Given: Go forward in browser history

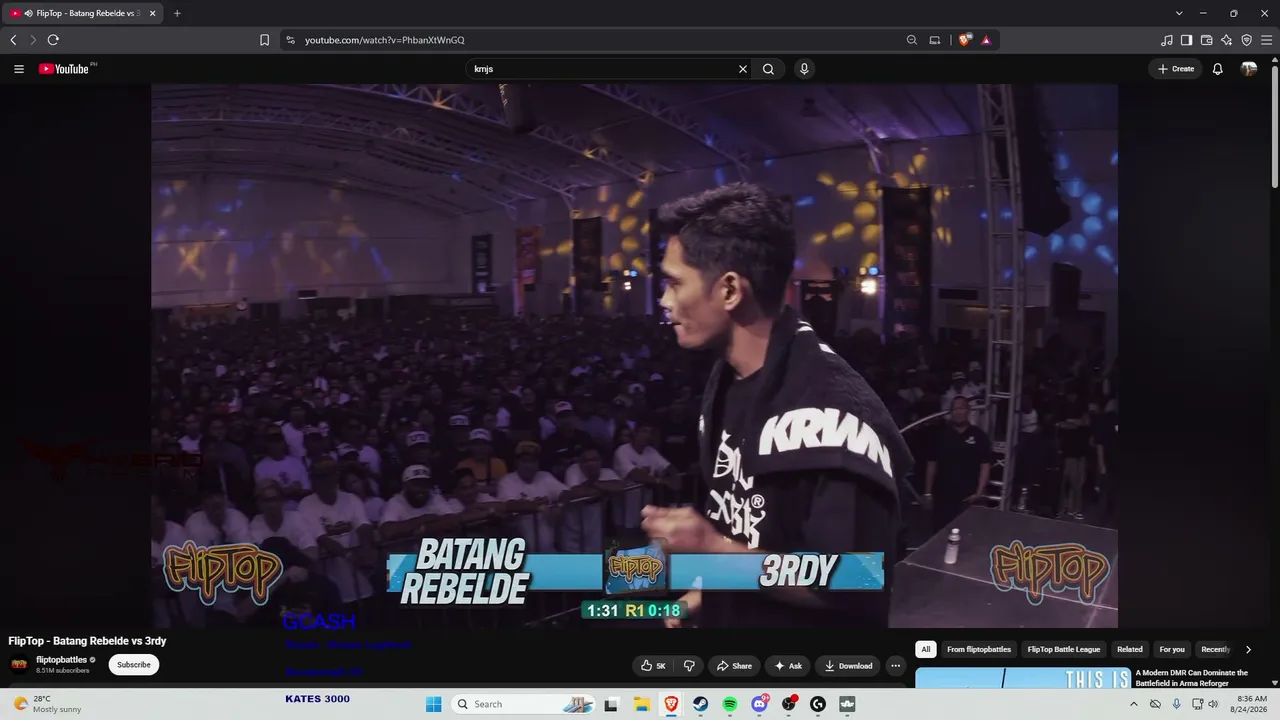Looking at the screenshot, I should pos(33,40).
